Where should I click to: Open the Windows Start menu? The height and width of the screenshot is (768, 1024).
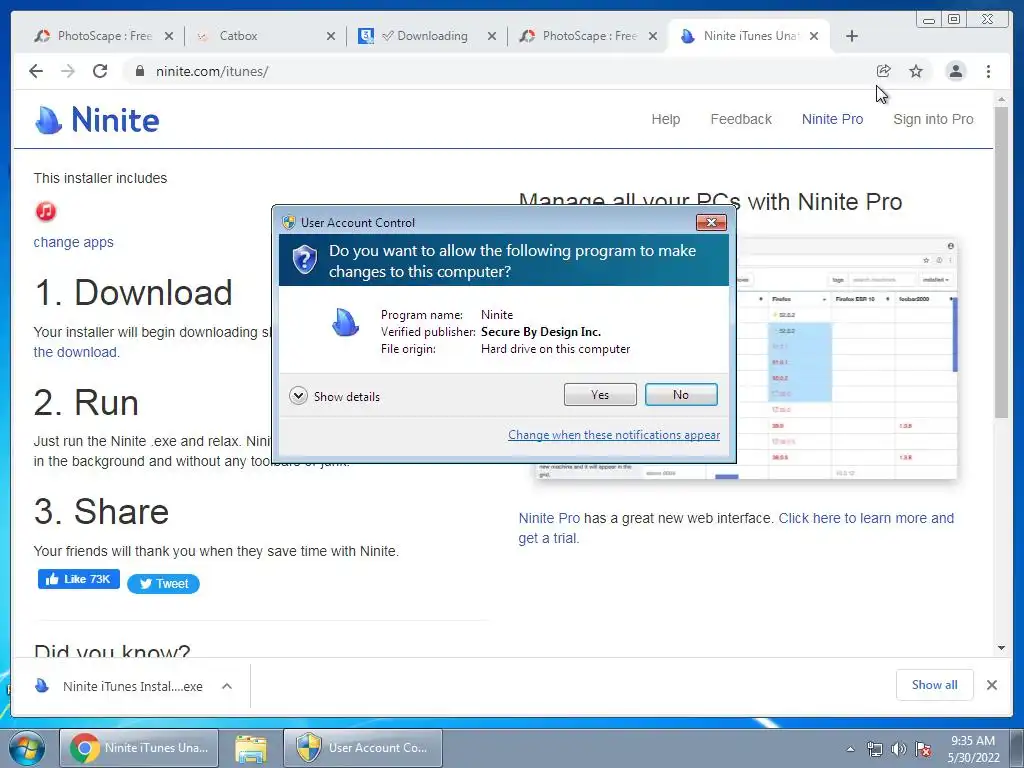tap(27, 748)
